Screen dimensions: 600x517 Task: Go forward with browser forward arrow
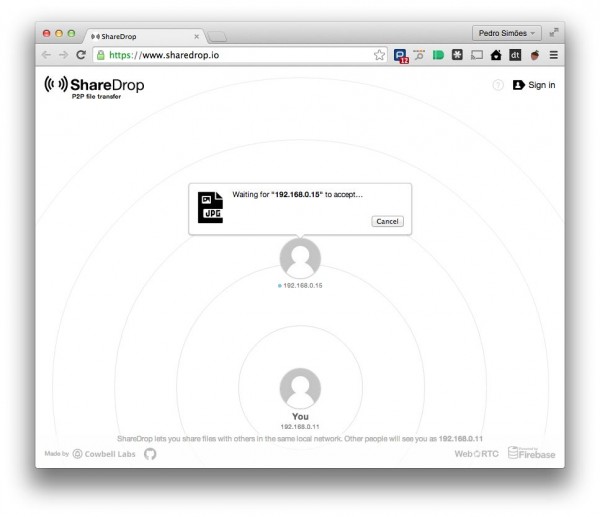click(64, 55)
